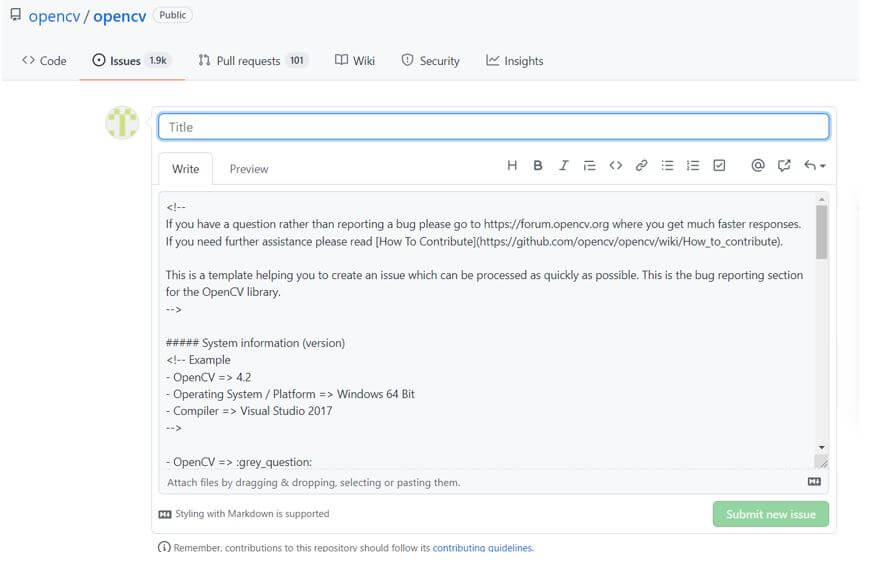The width and height of the screenshot is (879, 573).
Task: Add a bulleted list
Action: (667, 165)
